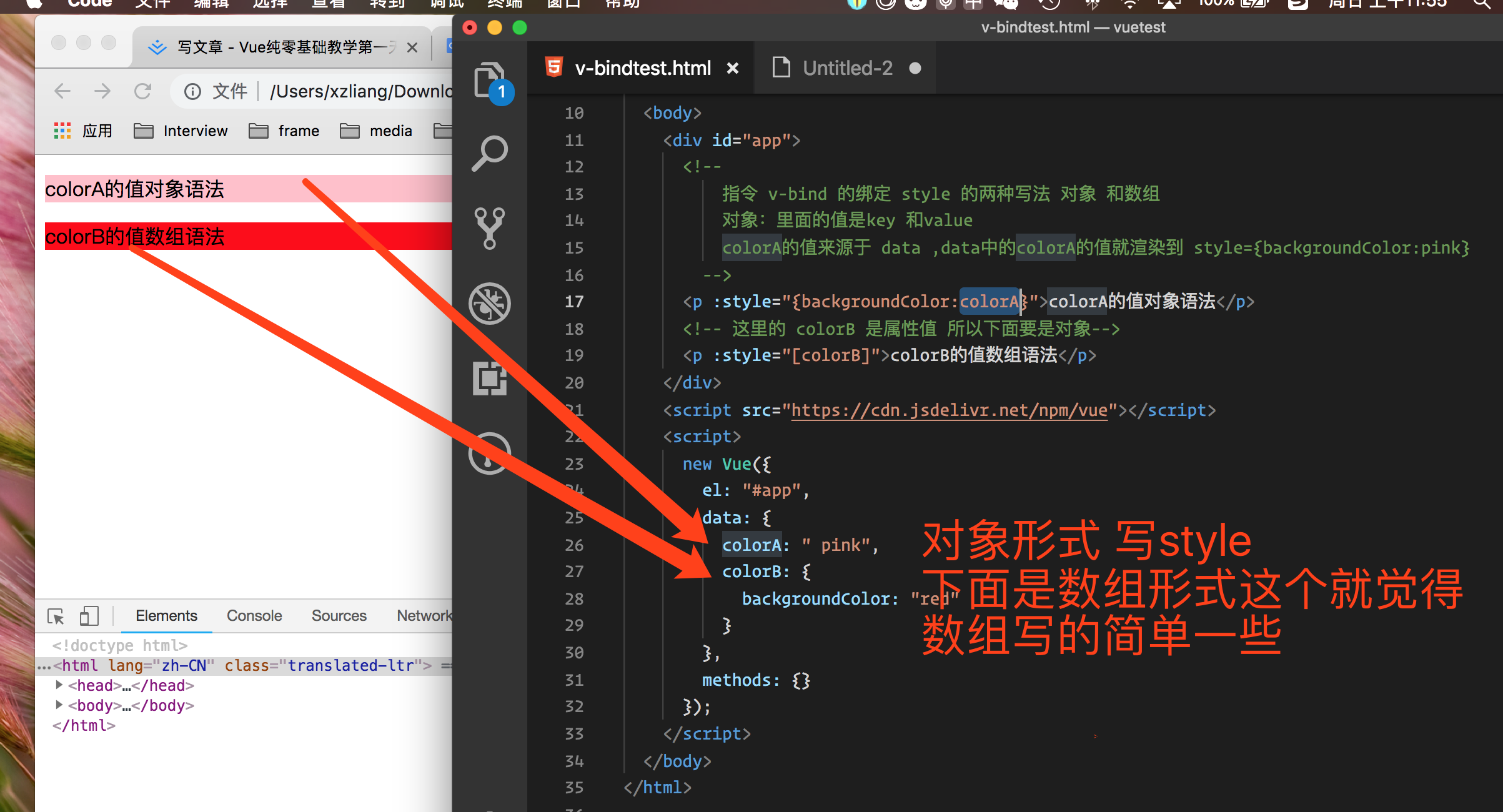
Task: Click the cdn.jsdelivr.net vue script link
Action: (x=949, y=410)
